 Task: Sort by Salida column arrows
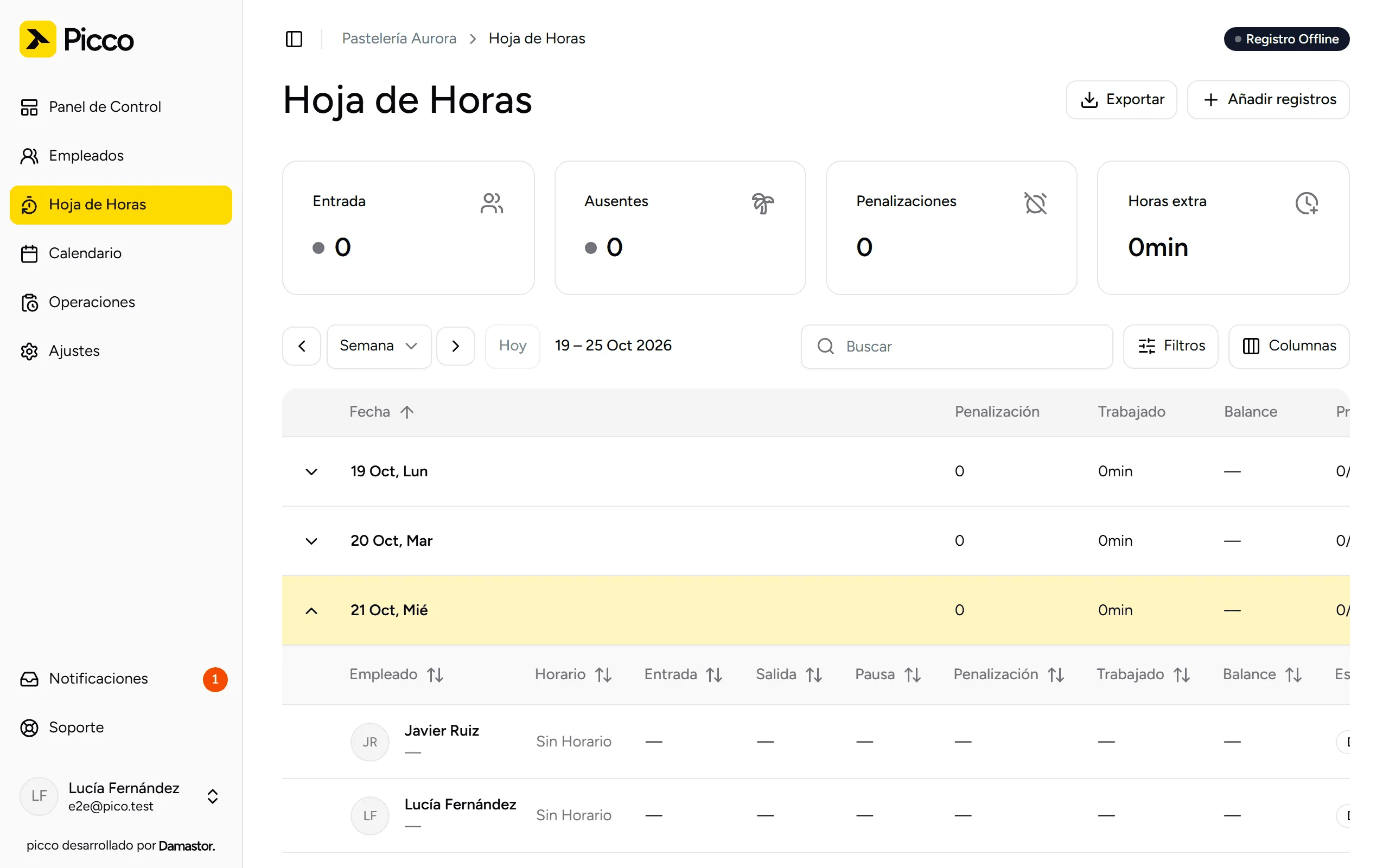click(x=814, y=674)
